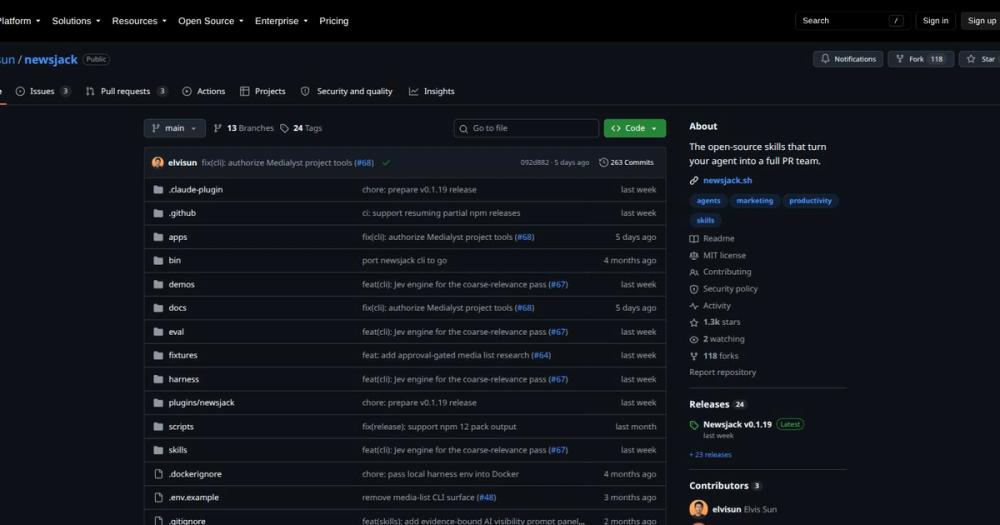The height and width of the screenshot is (525, 1000).
Task: Click the apps folder icon
Action: pos(158,237)
